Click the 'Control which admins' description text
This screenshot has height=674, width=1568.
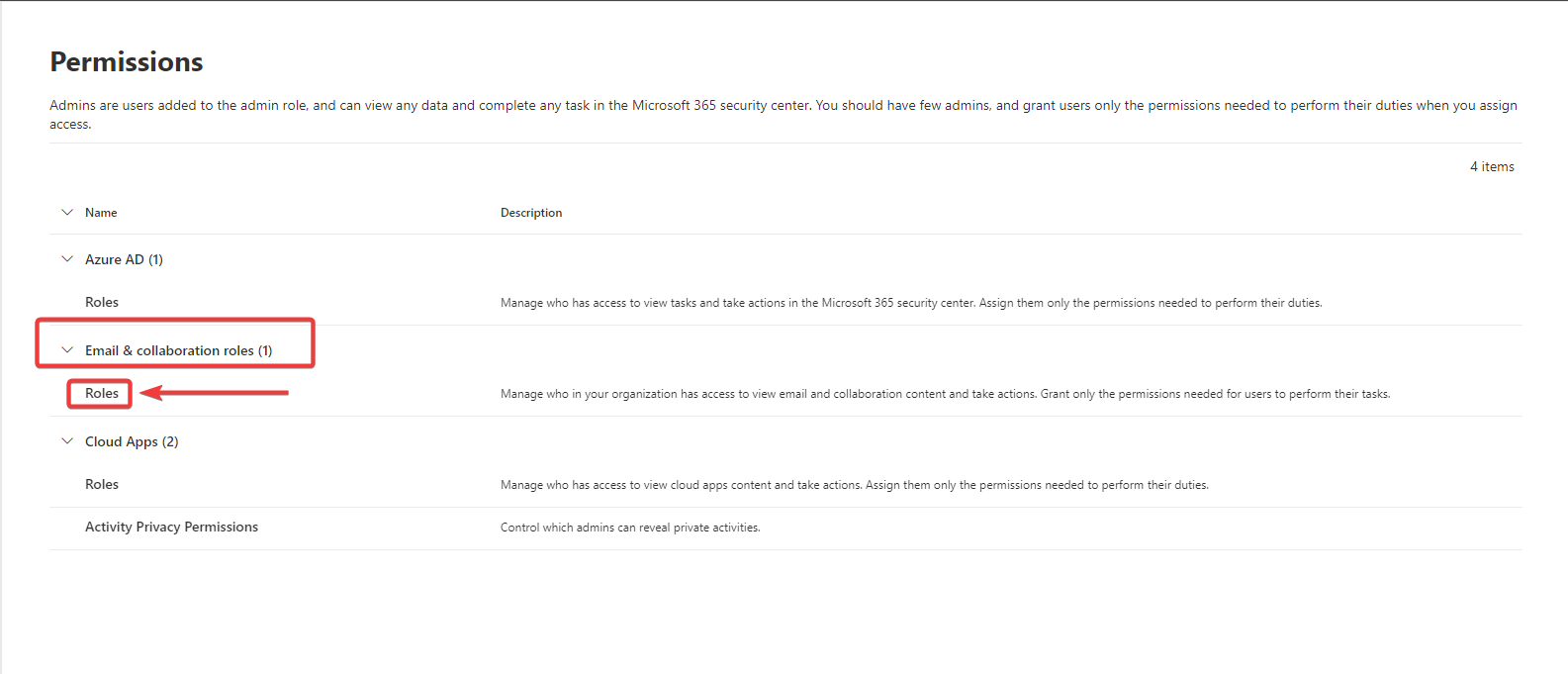click(x=630, y=528)
